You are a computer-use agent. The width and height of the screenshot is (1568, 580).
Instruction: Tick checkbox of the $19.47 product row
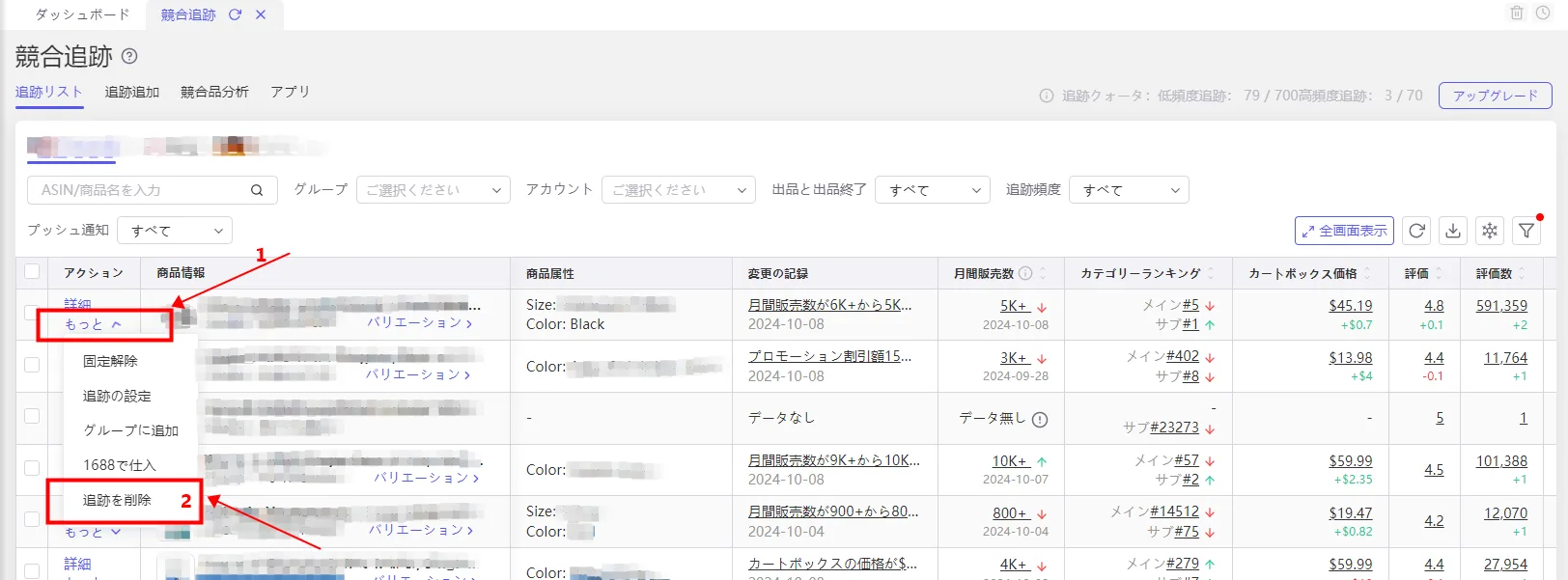click(x=32, y=519)
